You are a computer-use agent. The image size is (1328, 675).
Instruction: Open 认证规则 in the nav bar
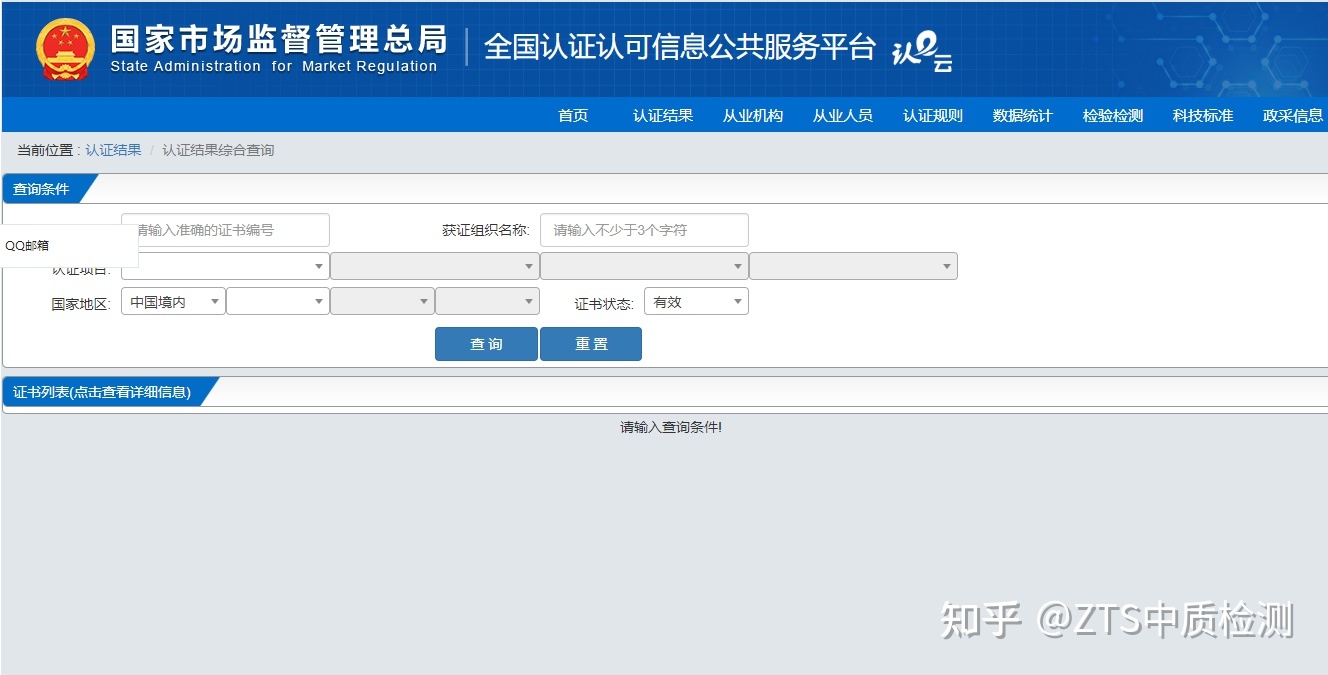click(x=933, y=116)
